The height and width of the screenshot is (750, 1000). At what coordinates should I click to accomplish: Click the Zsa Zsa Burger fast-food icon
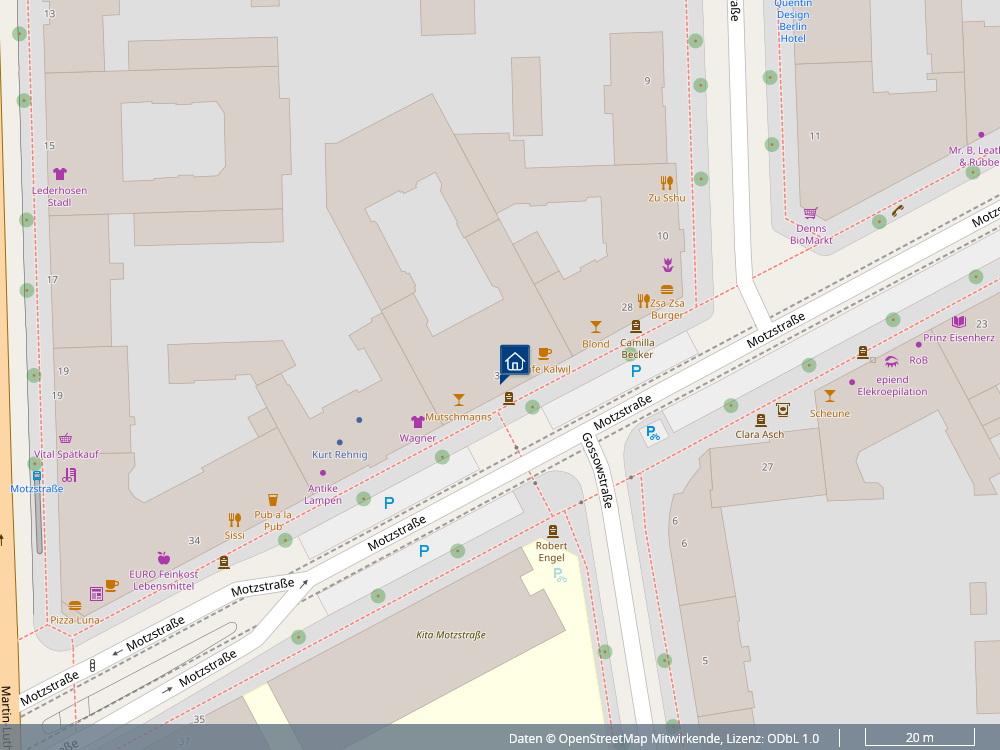pos(667,290)
